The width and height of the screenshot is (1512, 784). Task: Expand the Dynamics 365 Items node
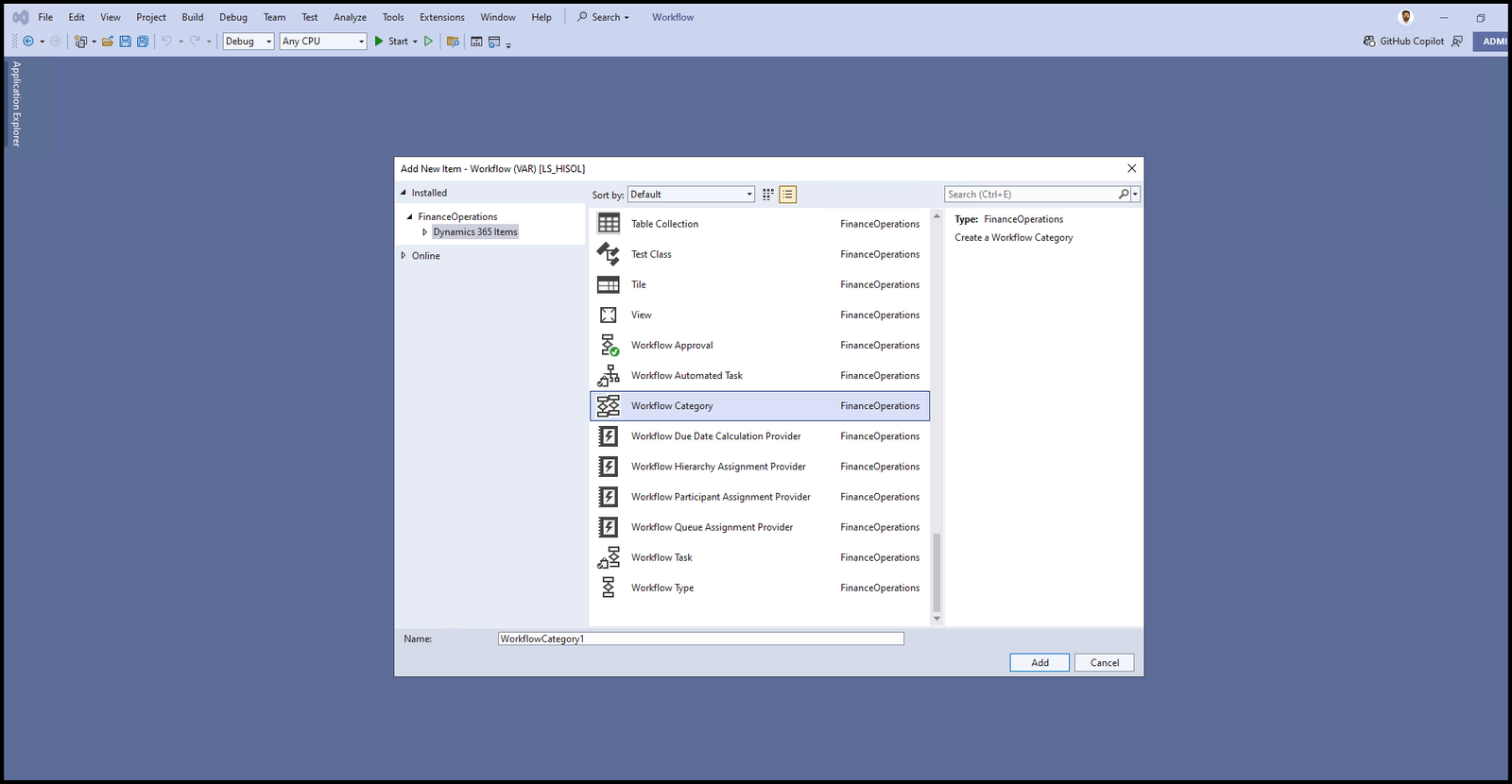click(x=424, y=231)
